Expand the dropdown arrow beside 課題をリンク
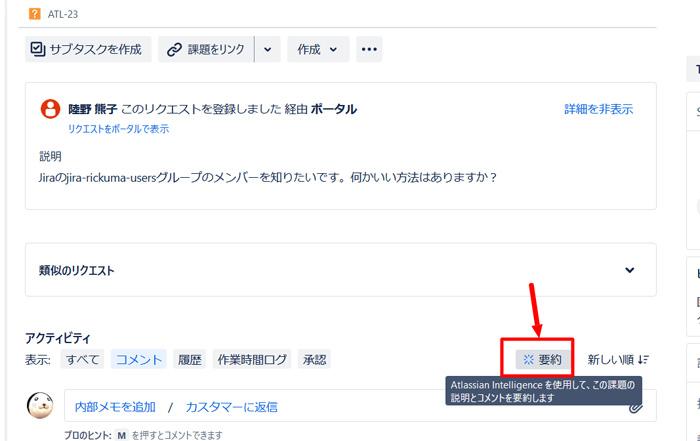700x441 pixels. (267, 49)
